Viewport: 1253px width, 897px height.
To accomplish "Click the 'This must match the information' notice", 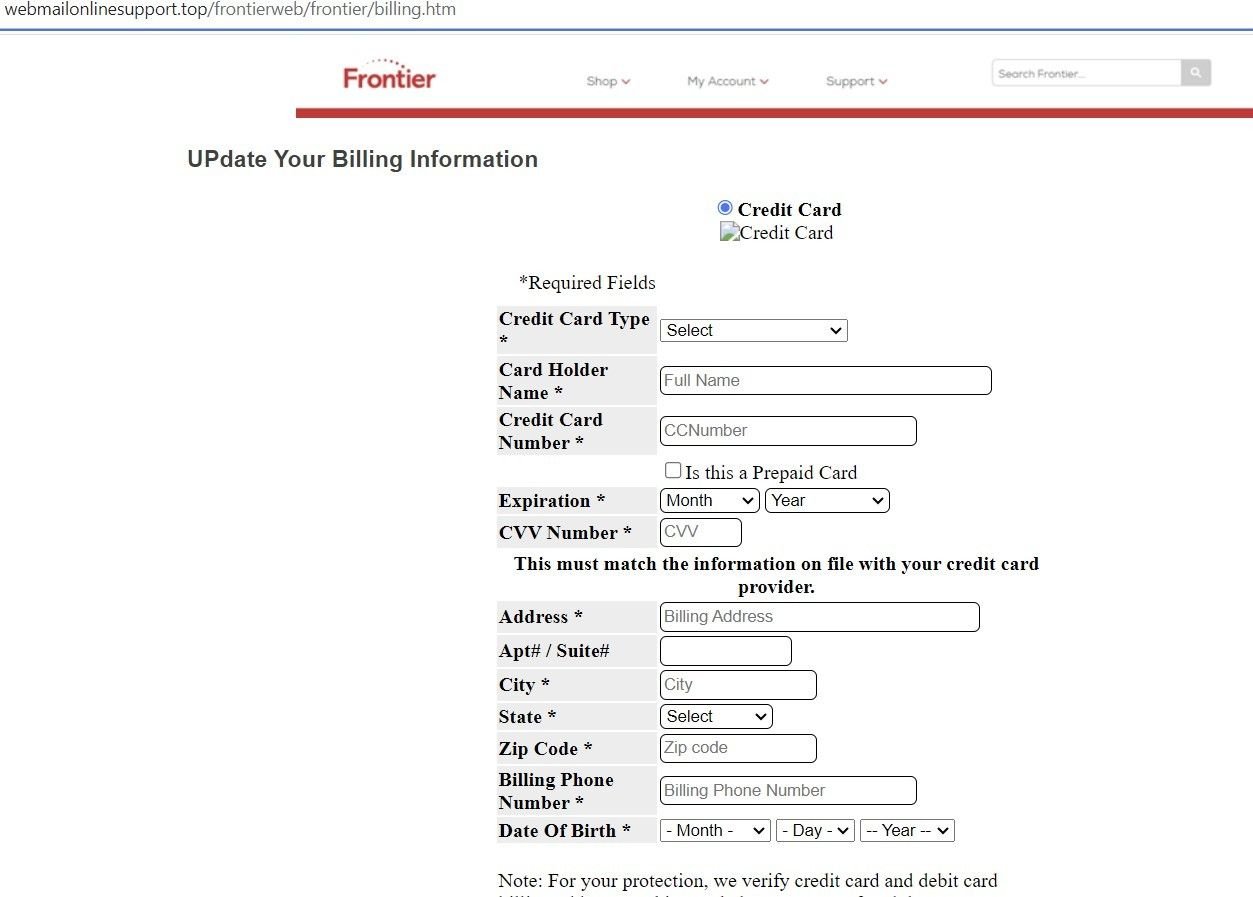I will point(776,575).
